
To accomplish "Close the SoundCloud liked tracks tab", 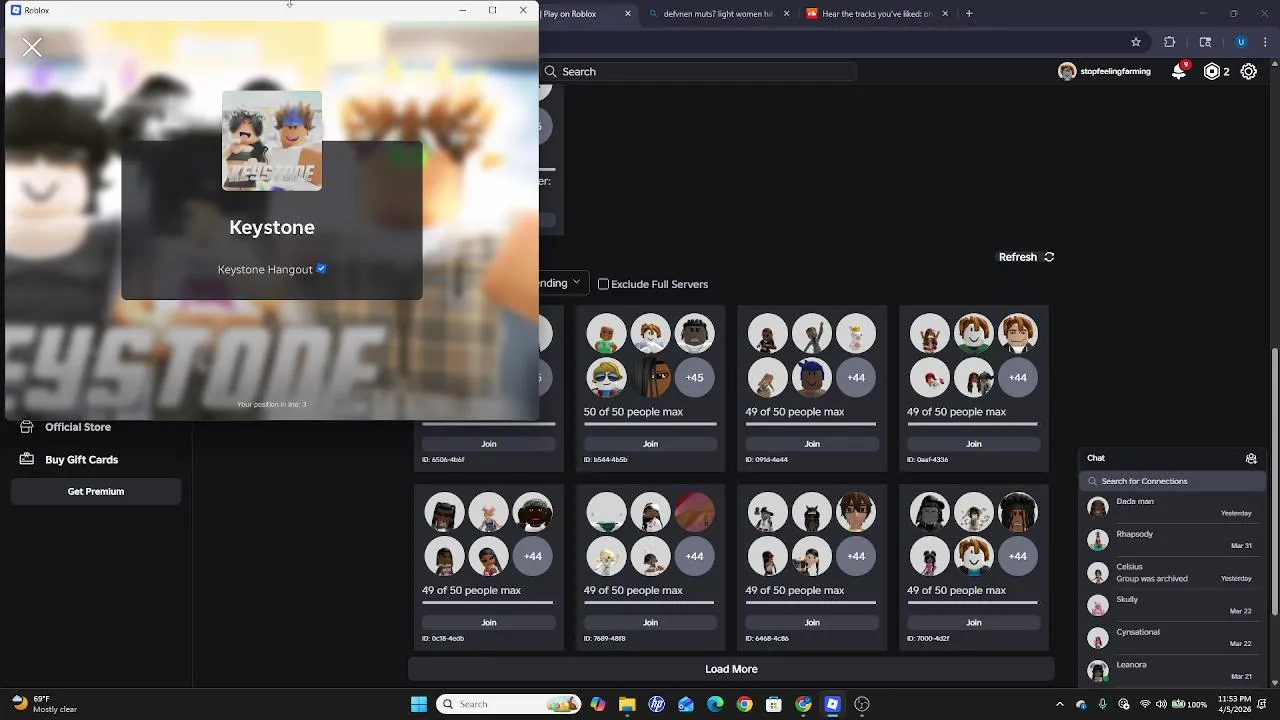I will (945, 14).
